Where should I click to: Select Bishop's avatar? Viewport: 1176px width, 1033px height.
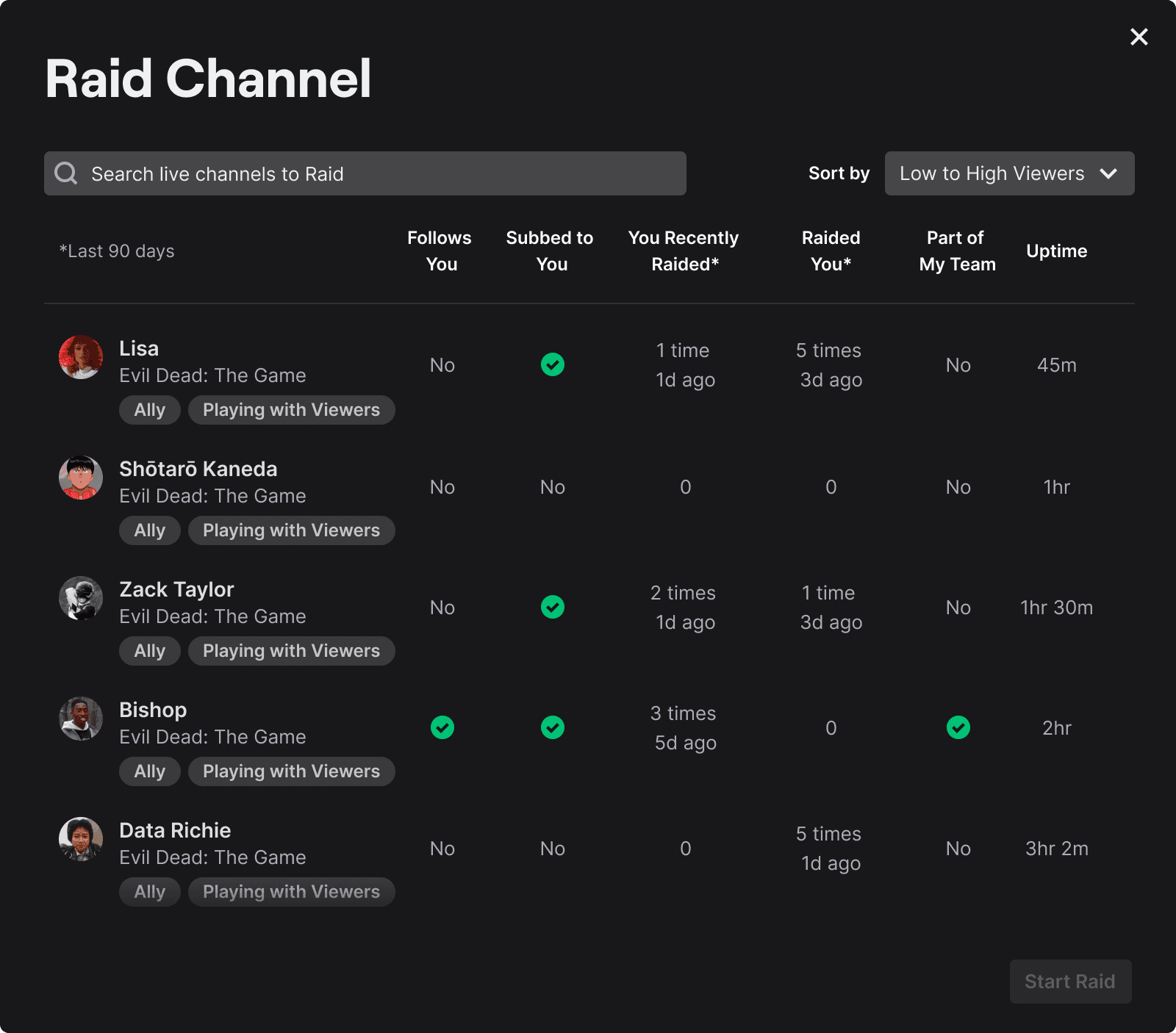(81, 719)
